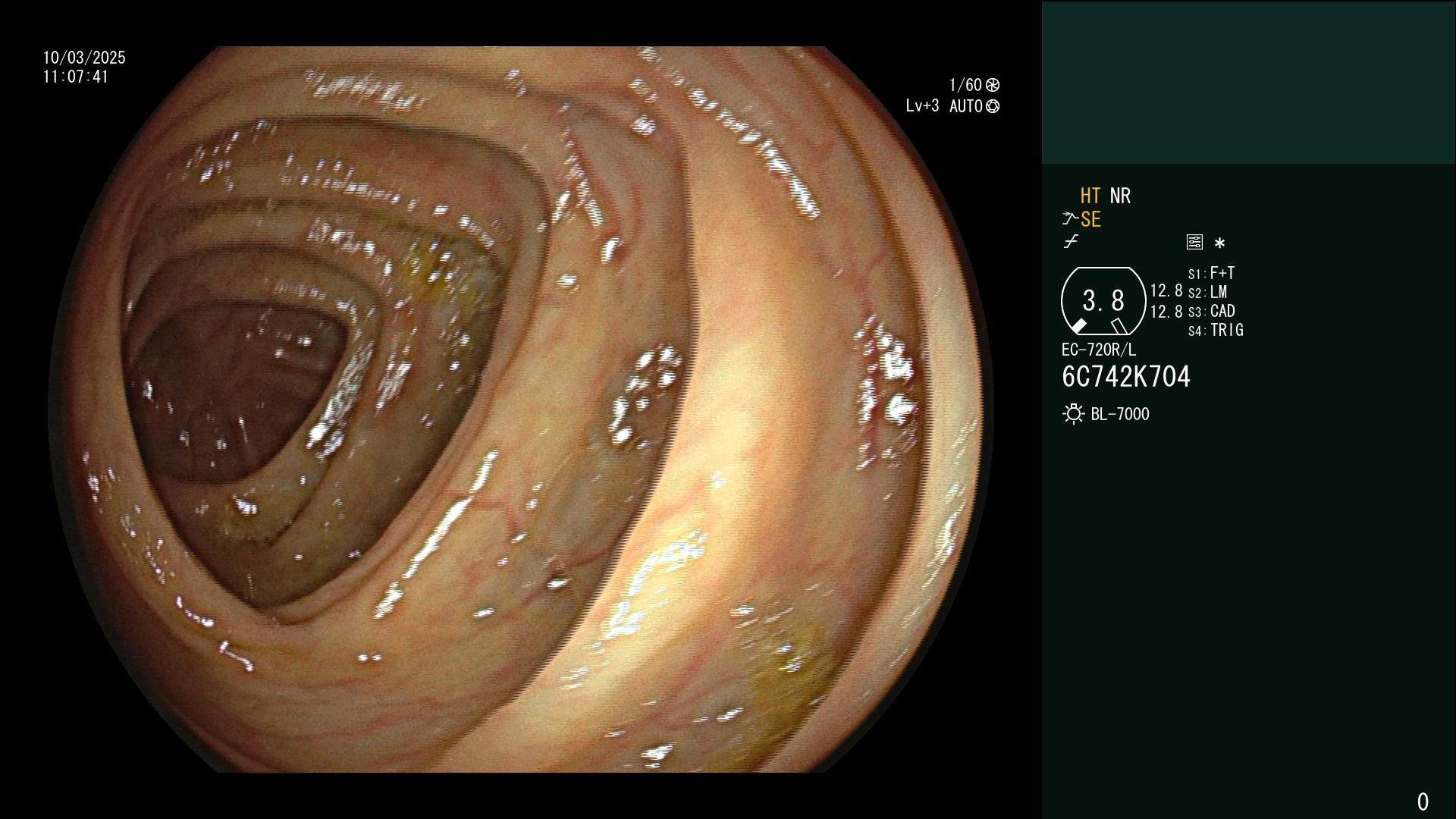Image resolution: width=1456 pixels, height=819 pixels.
Task: Click the image counter 0
Action: click(1423, 802)
